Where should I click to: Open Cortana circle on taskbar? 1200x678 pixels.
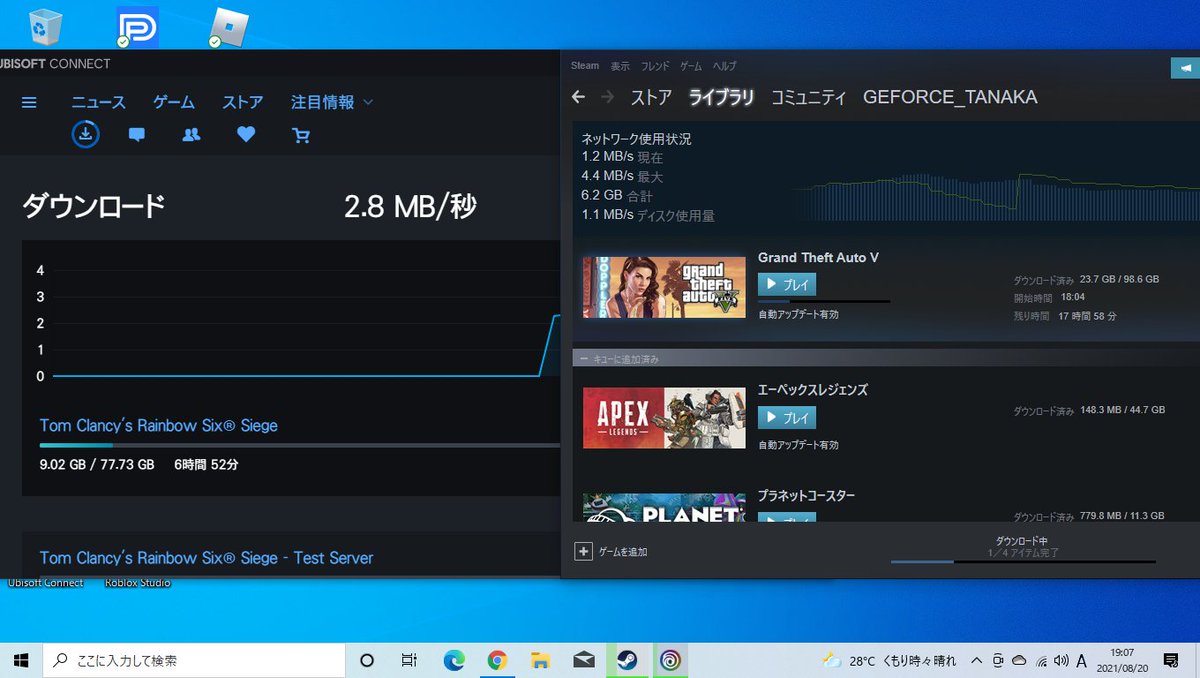(367, 660)
